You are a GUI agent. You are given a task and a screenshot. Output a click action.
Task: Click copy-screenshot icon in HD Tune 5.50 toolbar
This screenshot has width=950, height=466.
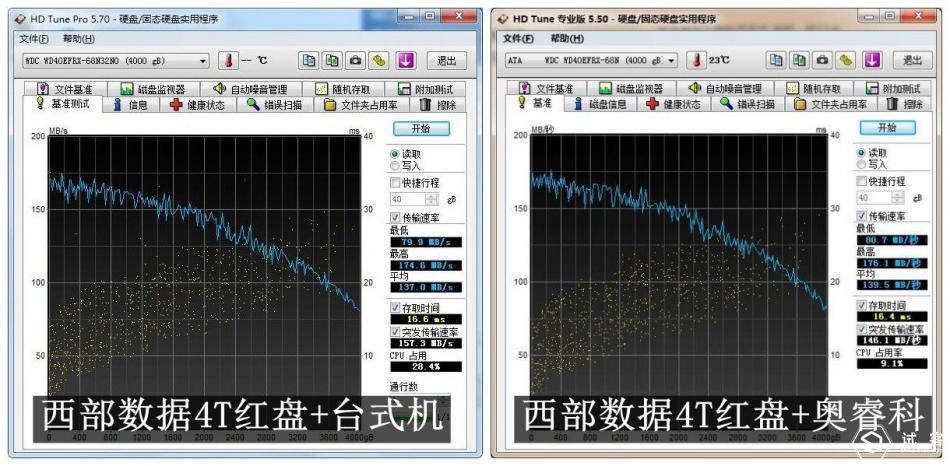pos(800,60)
